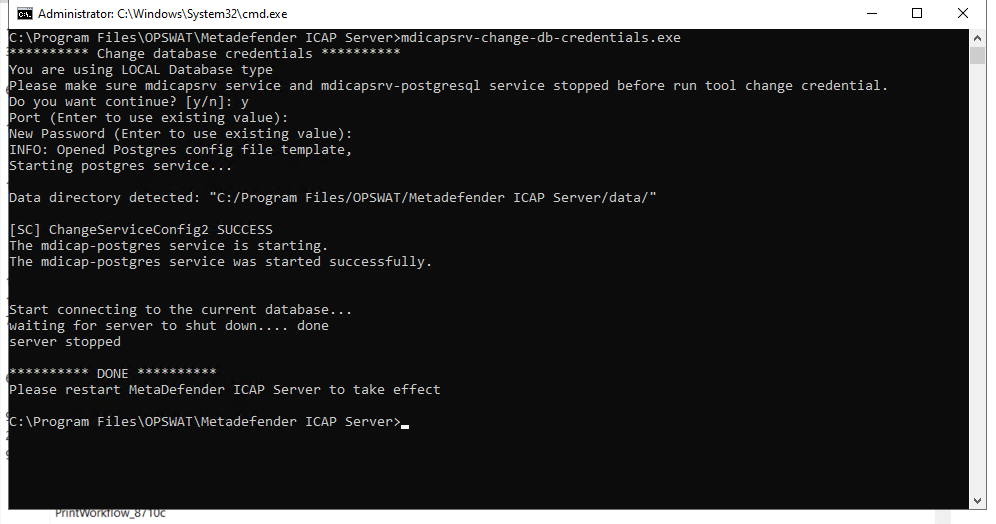Image resolution: width=996 pixels, height=524 pixels.
Task: Click PrintWorkflow_8710c text below the window
Action: coord(111,513)
